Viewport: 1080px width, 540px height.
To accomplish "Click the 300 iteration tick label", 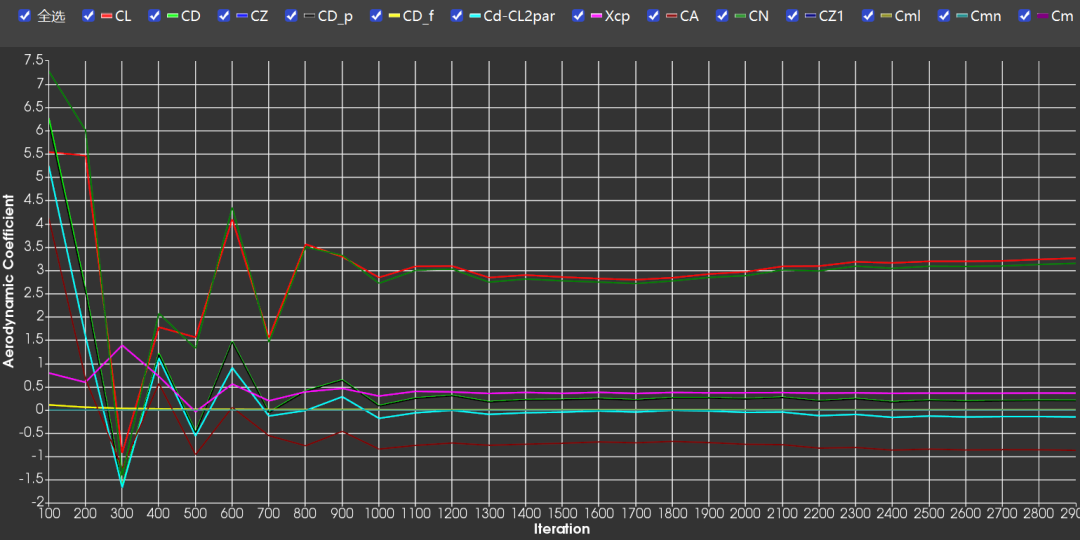I will (121, 514).
